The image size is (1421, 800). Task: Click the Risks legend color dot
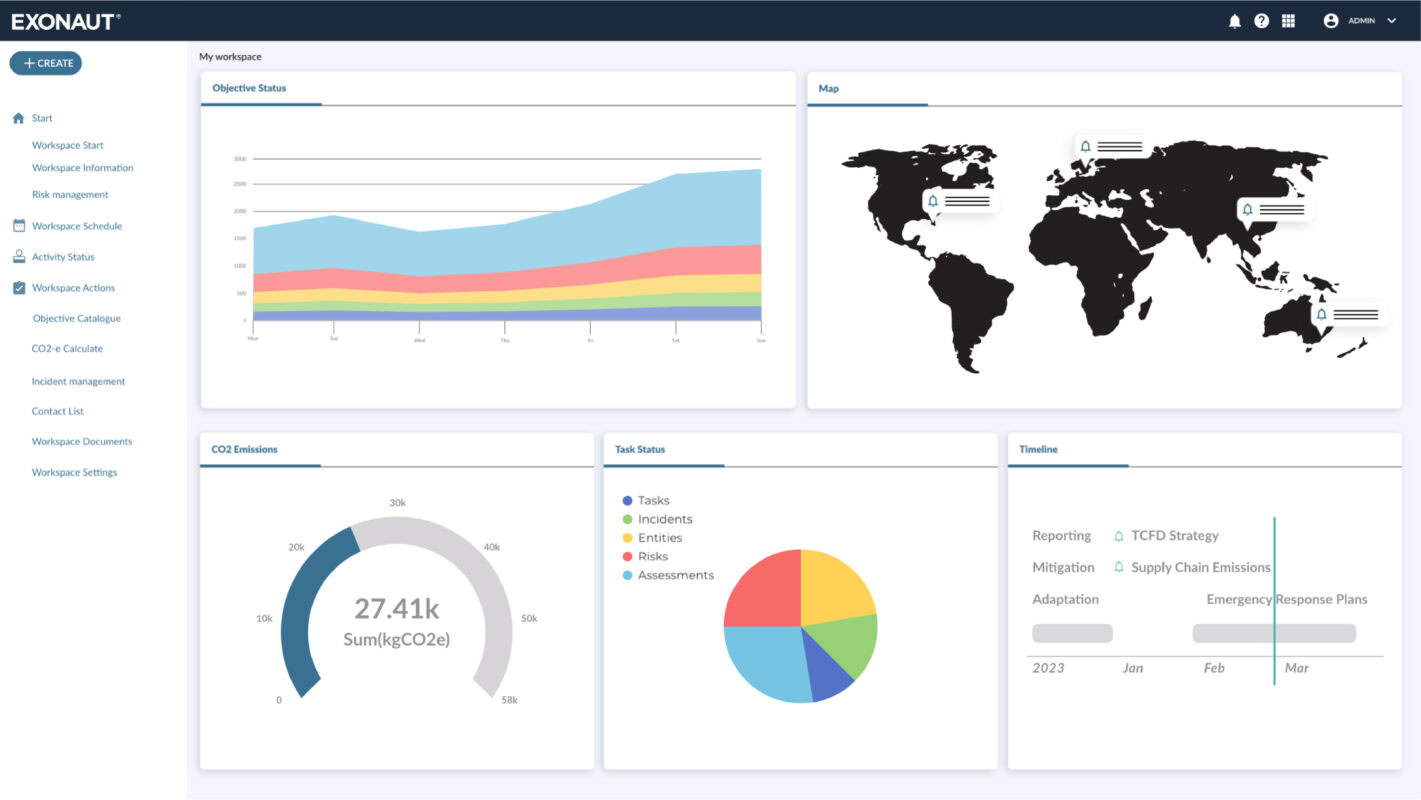[x=627, y=556]
